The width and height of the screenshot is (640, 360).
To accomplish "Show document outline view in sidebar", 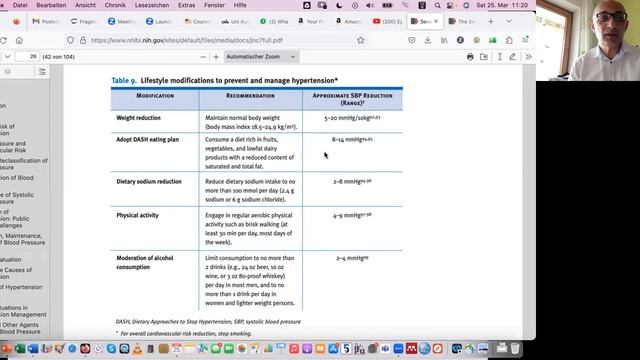I will click(x=42, y=72).
